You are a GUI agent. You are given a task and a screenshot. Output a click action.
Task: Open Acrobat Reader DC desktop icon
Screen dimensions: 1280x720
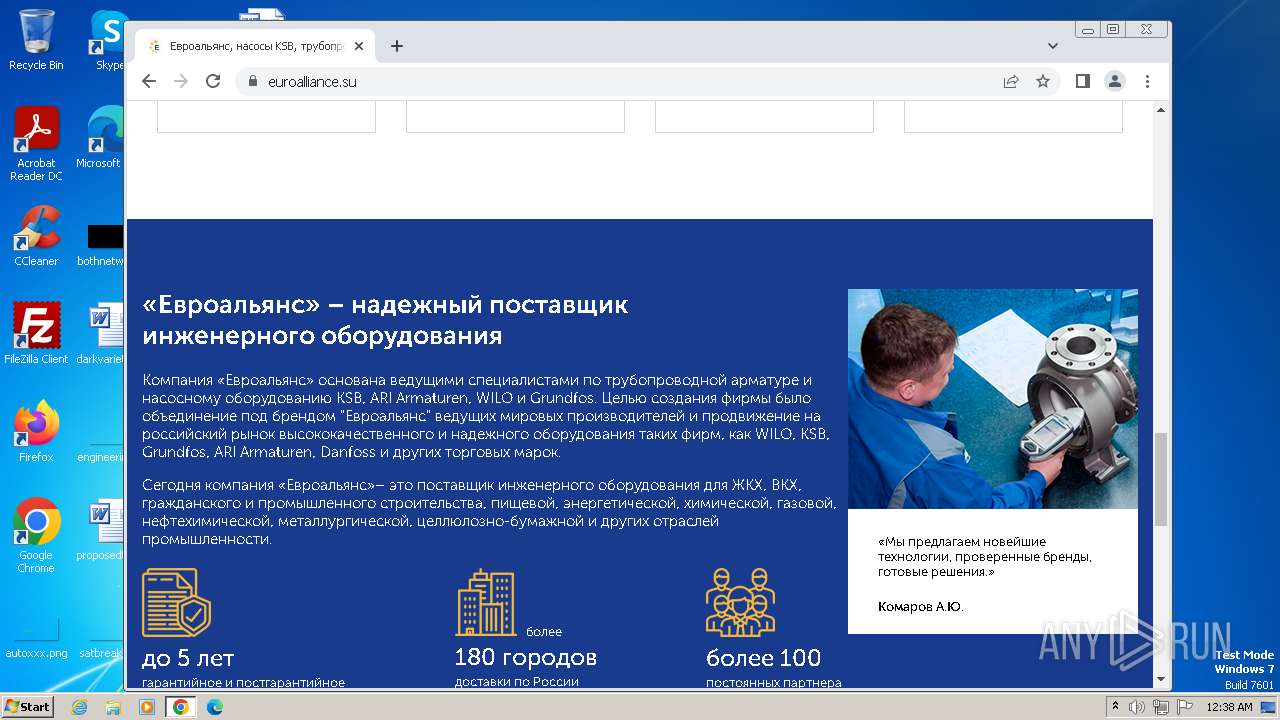point(36,145)
